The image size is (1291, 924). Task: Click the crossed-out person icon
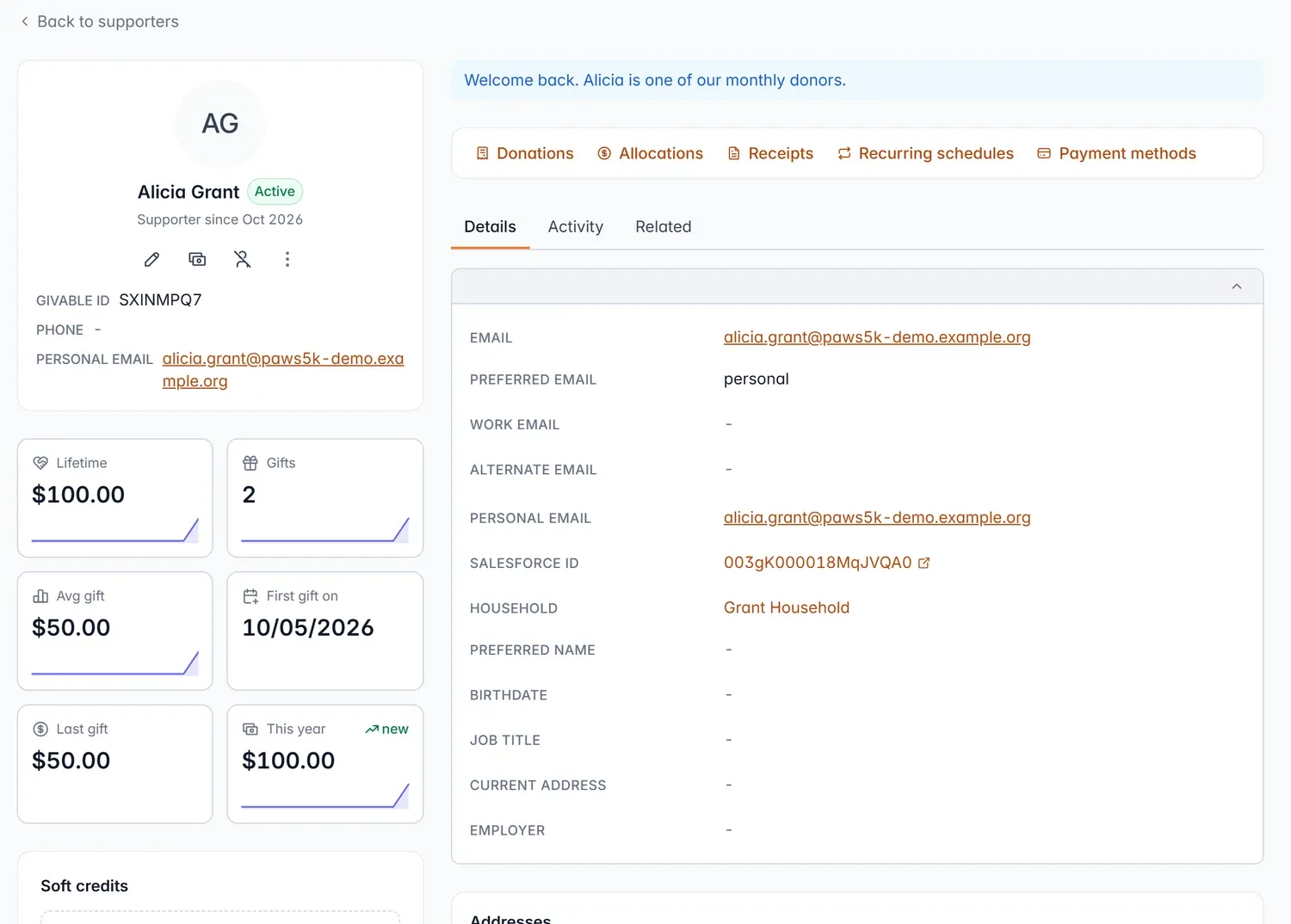tap(243, 259)
